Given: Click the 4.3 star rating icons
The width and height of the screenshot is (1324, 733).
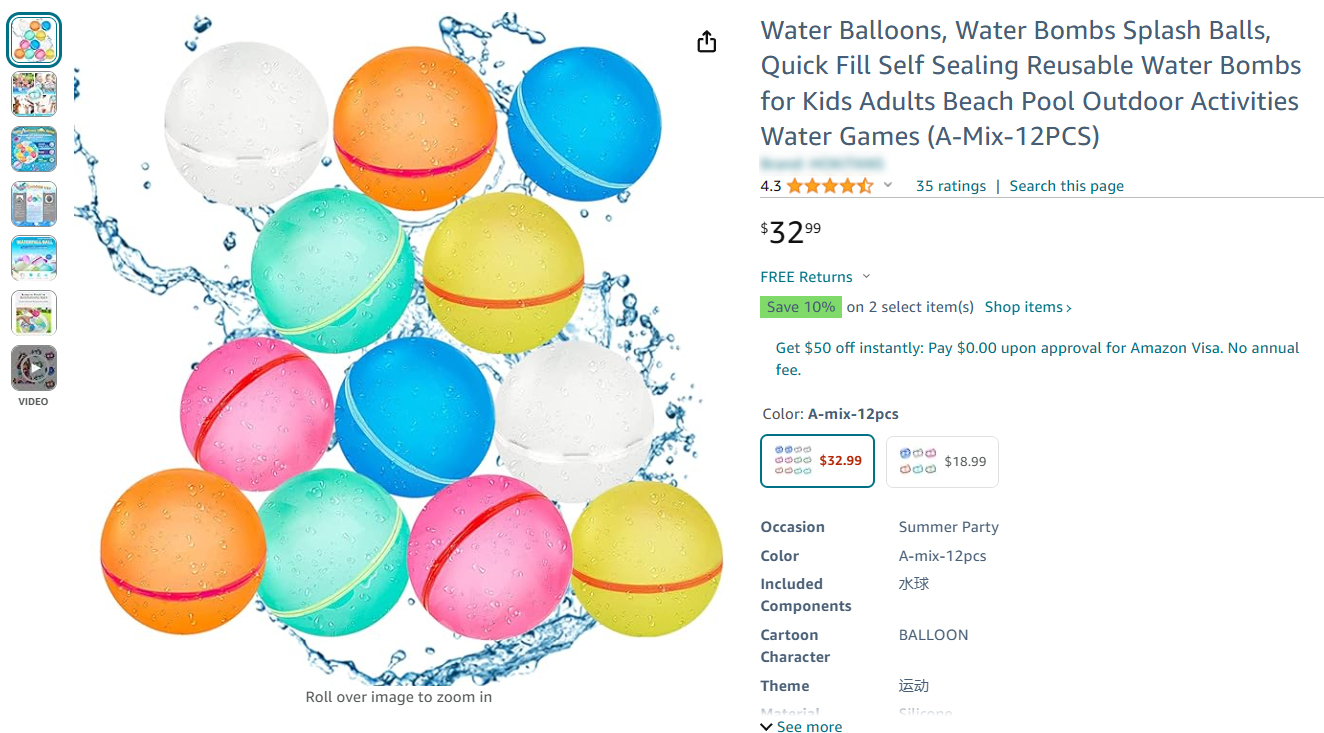Looking at the screenshot, I should coord(829,186).
